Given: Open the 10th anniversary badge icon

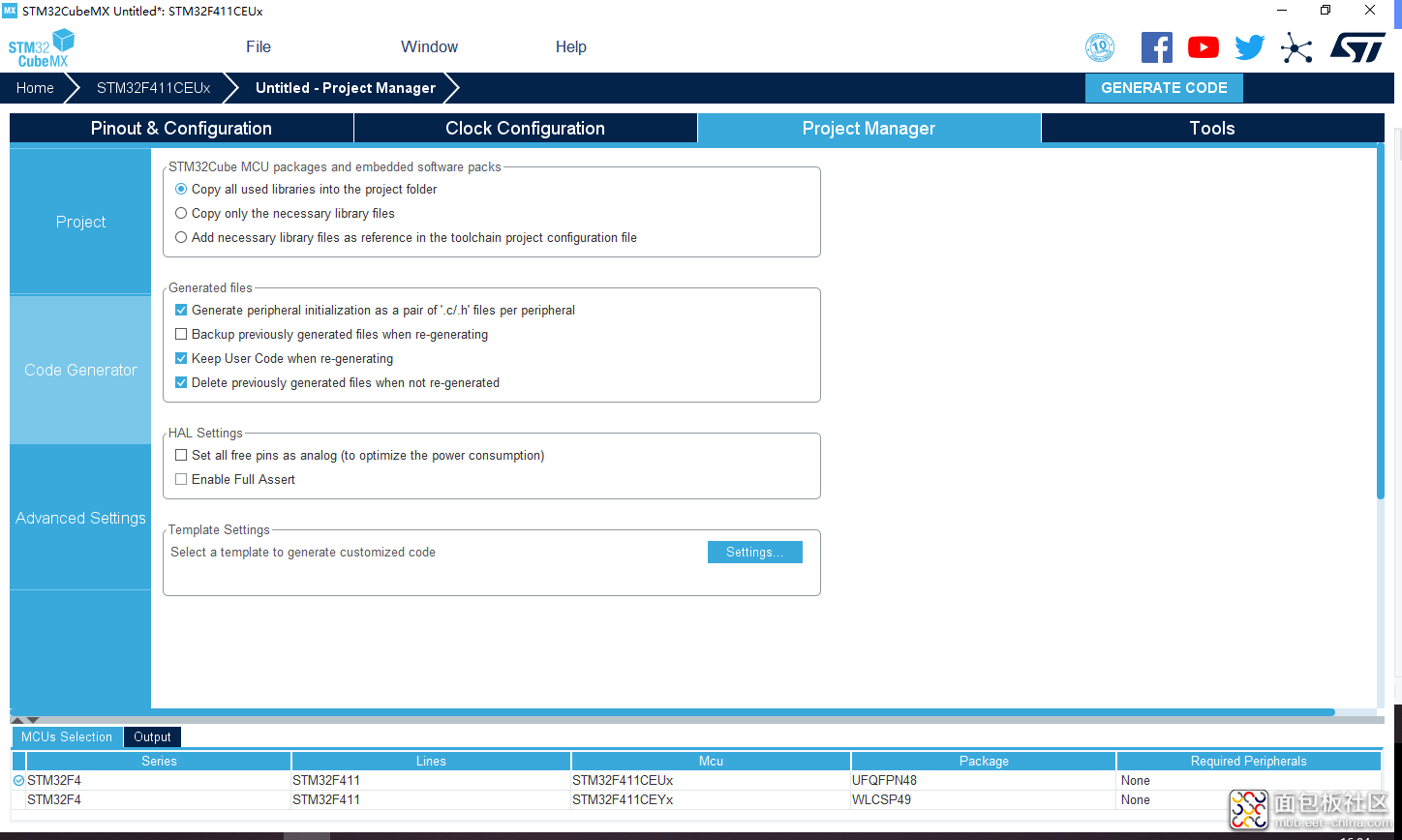Looking at the screenshot, I should pyautogui.click(x=1100, y=47).
